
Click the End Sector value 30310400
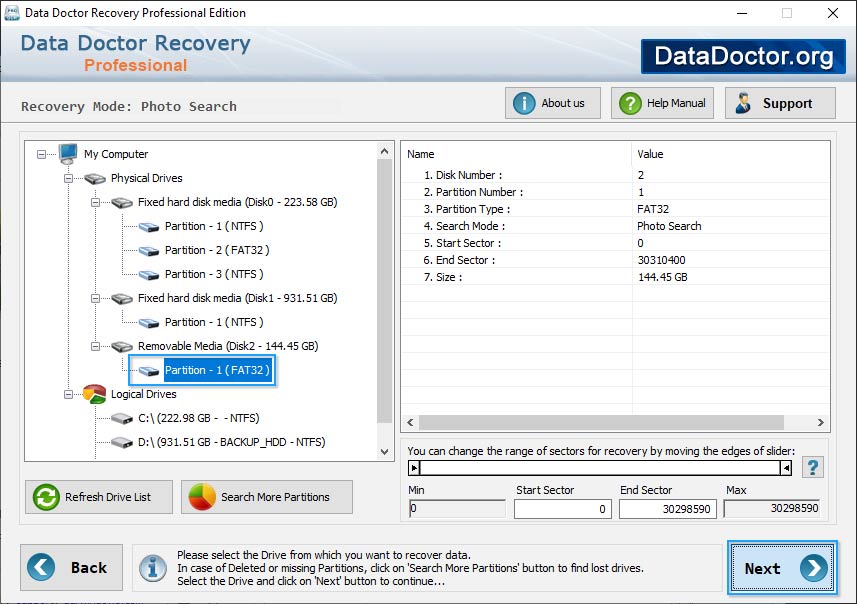tap(661, 260)
